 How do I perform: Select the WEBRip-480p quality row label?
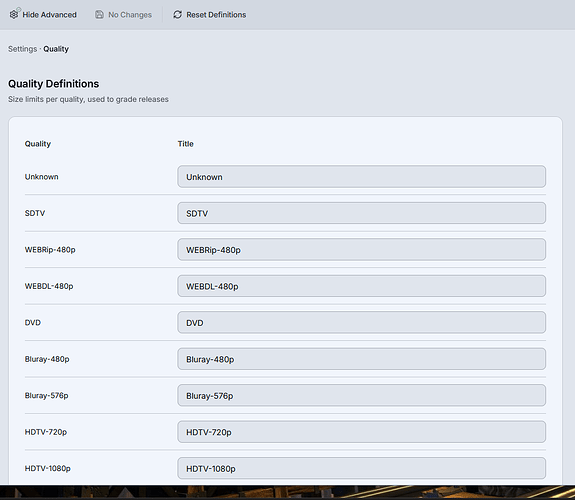pos(50,250)
